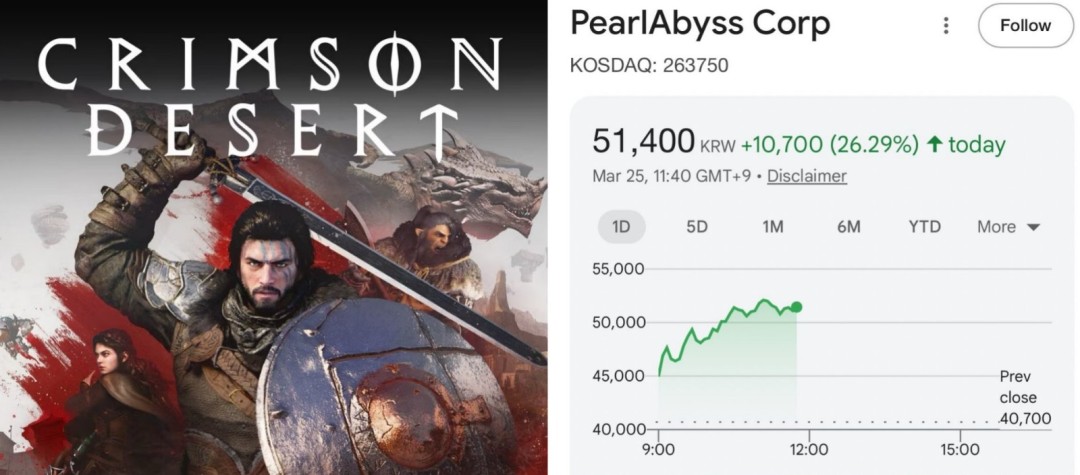The width and height of the screenshot is (1080, 475).
Task: Select the 1D time range tab
Action: (621, 227)
